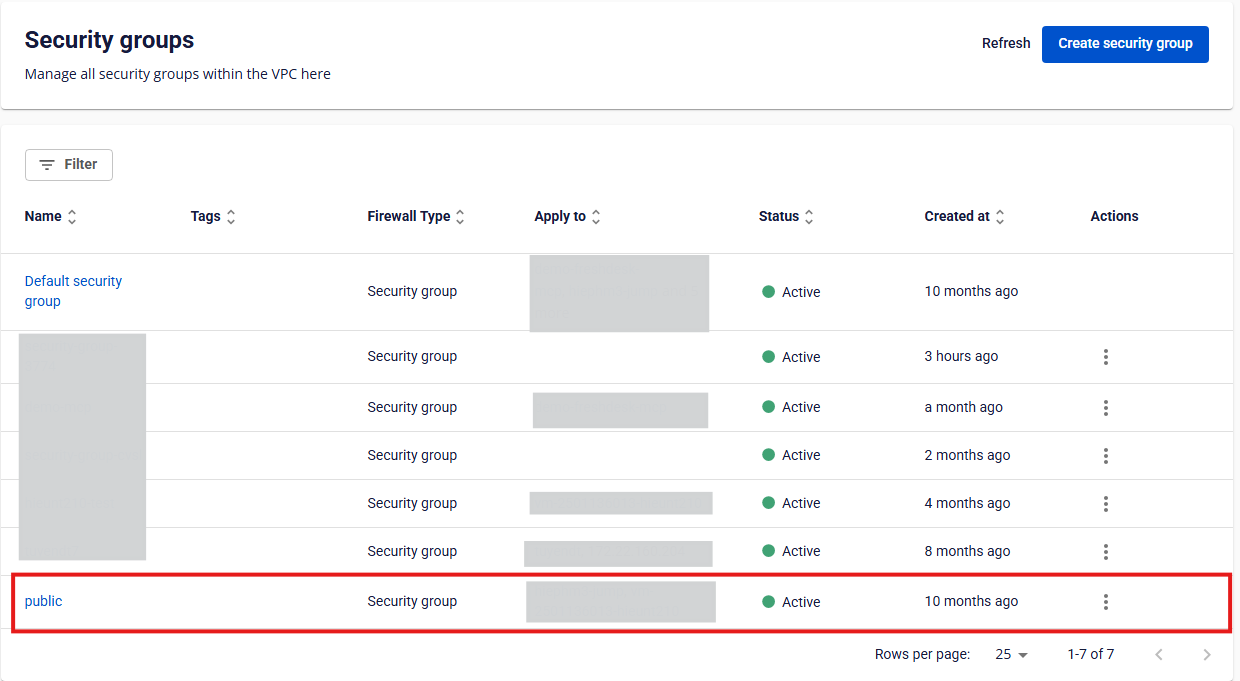Open the Filter options
Screen dimensions: 1240x681
pos(69,165)
